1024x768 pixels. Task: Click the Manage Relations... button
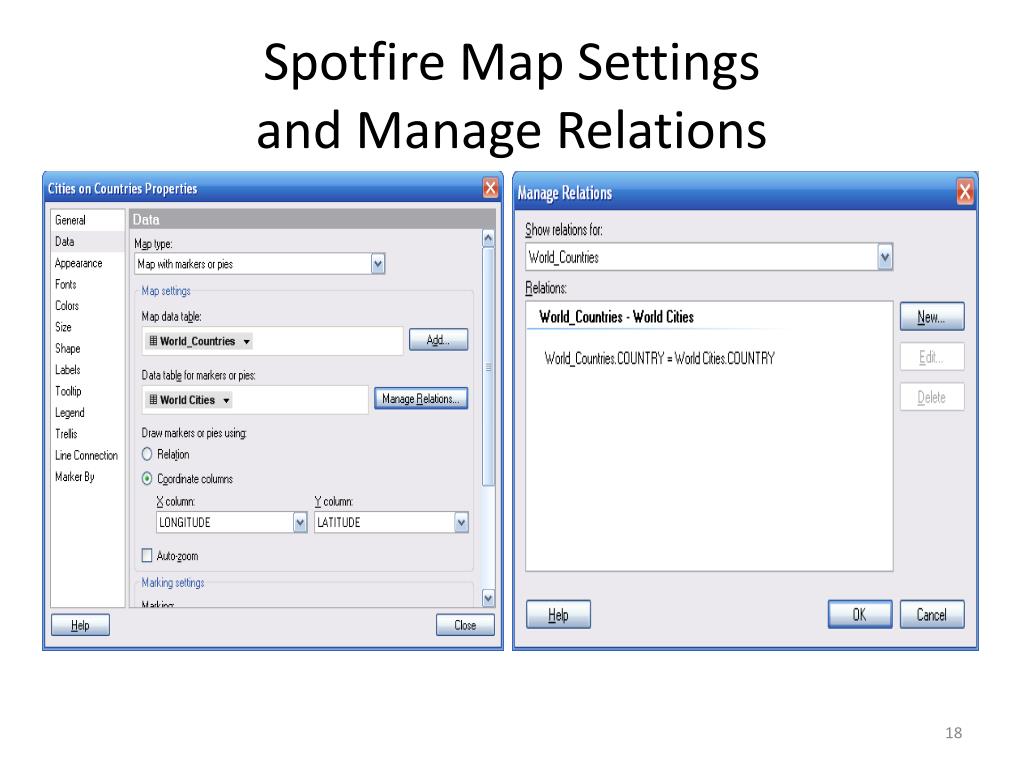pyautogui.click(x=421, y=398)
